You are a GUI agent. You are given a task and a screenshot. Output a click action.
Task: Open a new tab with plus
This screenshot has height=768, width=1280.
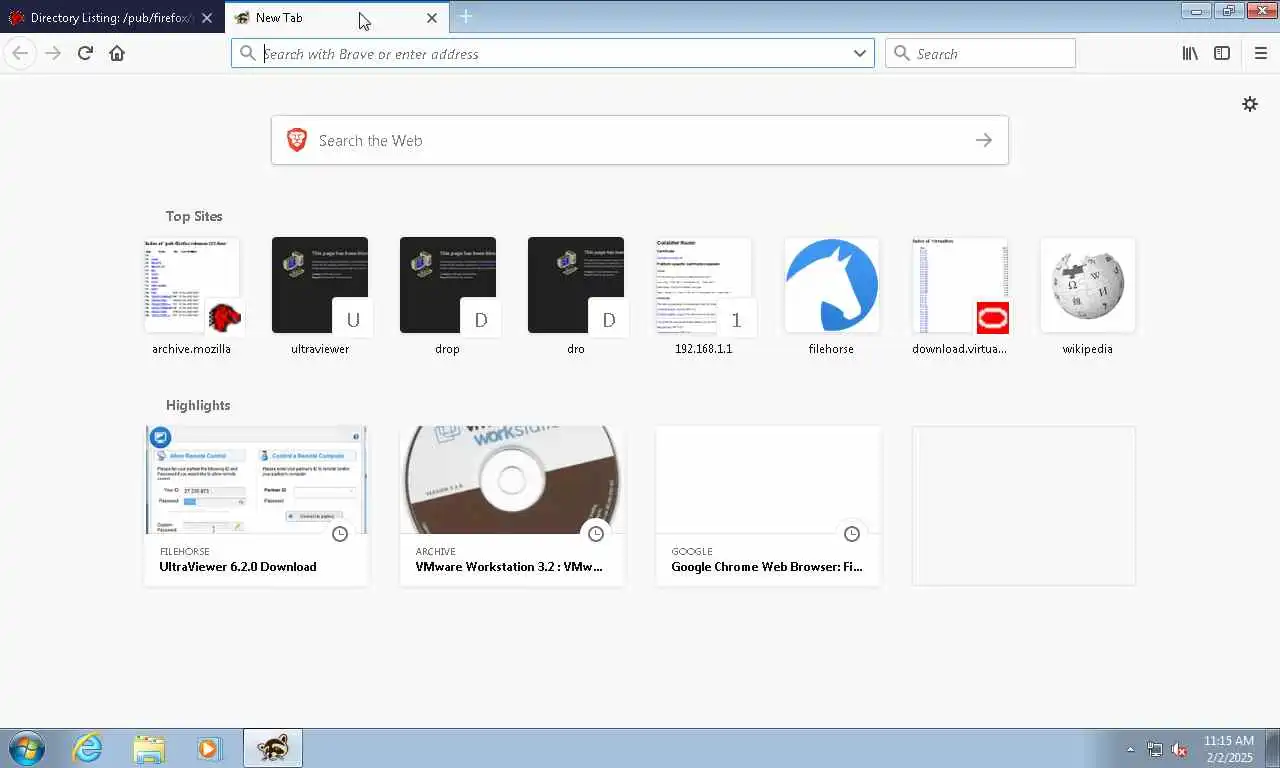465,17
